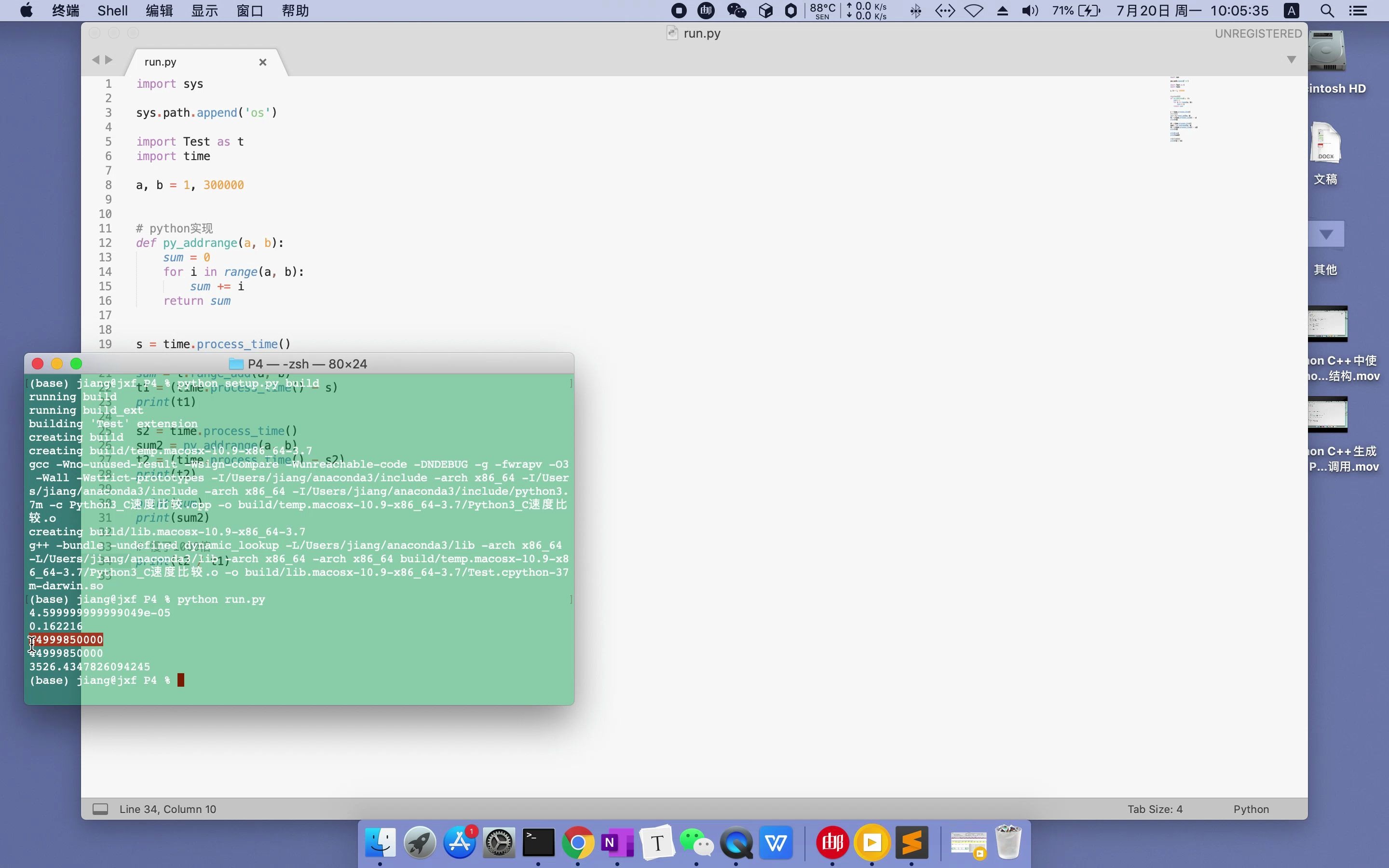Select the run.py tab

[161, 61]
